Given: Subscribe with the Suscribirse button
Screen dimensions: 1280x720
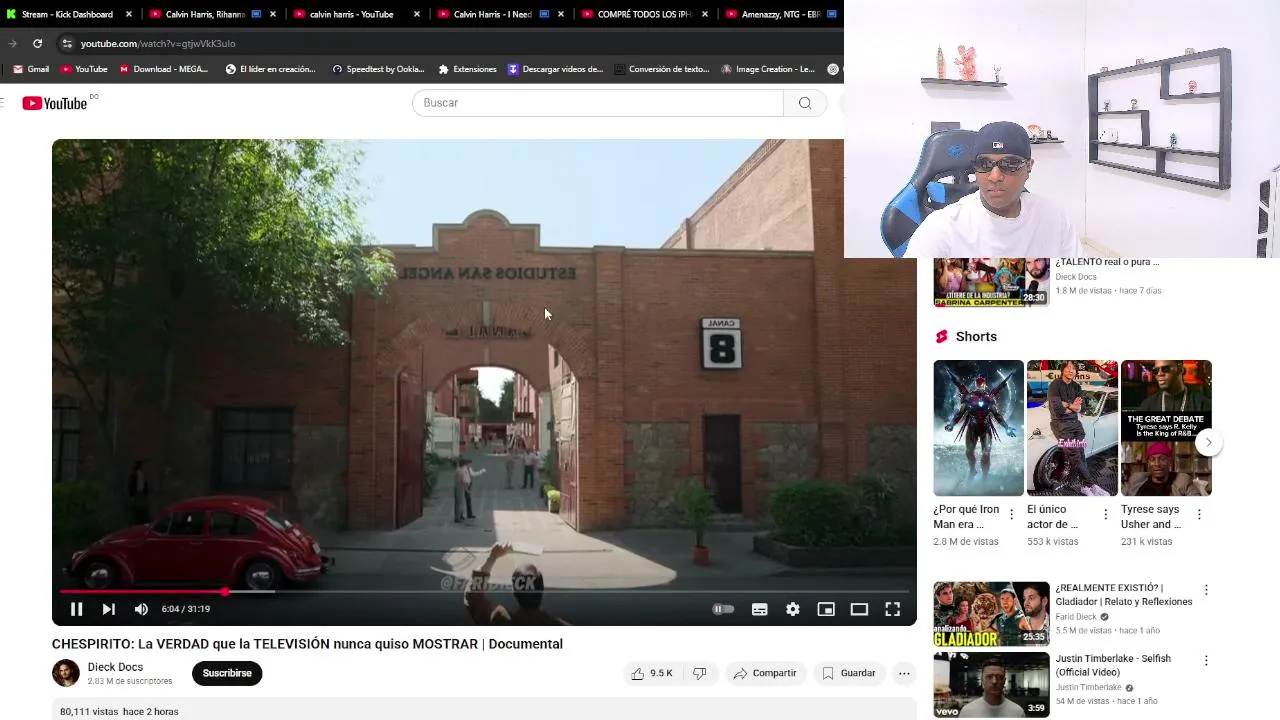Looking at the screenshot, I should click(x=227, y=673).
